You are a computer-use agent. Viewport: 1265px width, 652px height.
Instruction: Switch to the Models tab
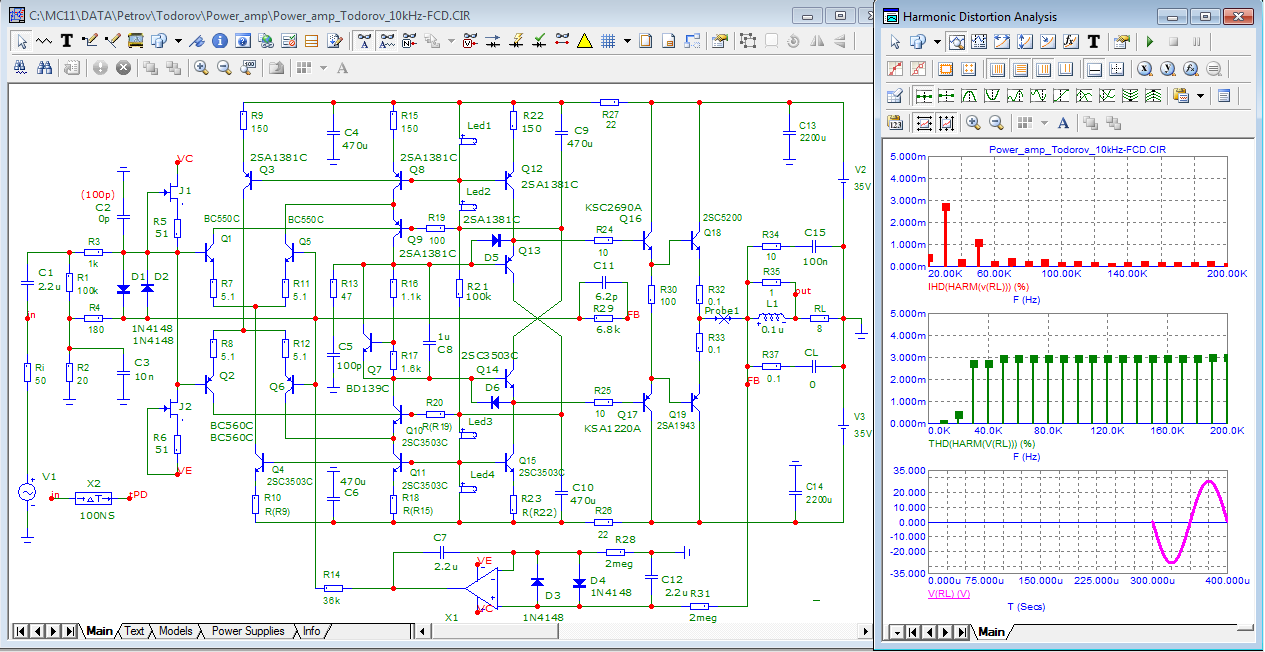pyautogui.click(x=176, y=631)
